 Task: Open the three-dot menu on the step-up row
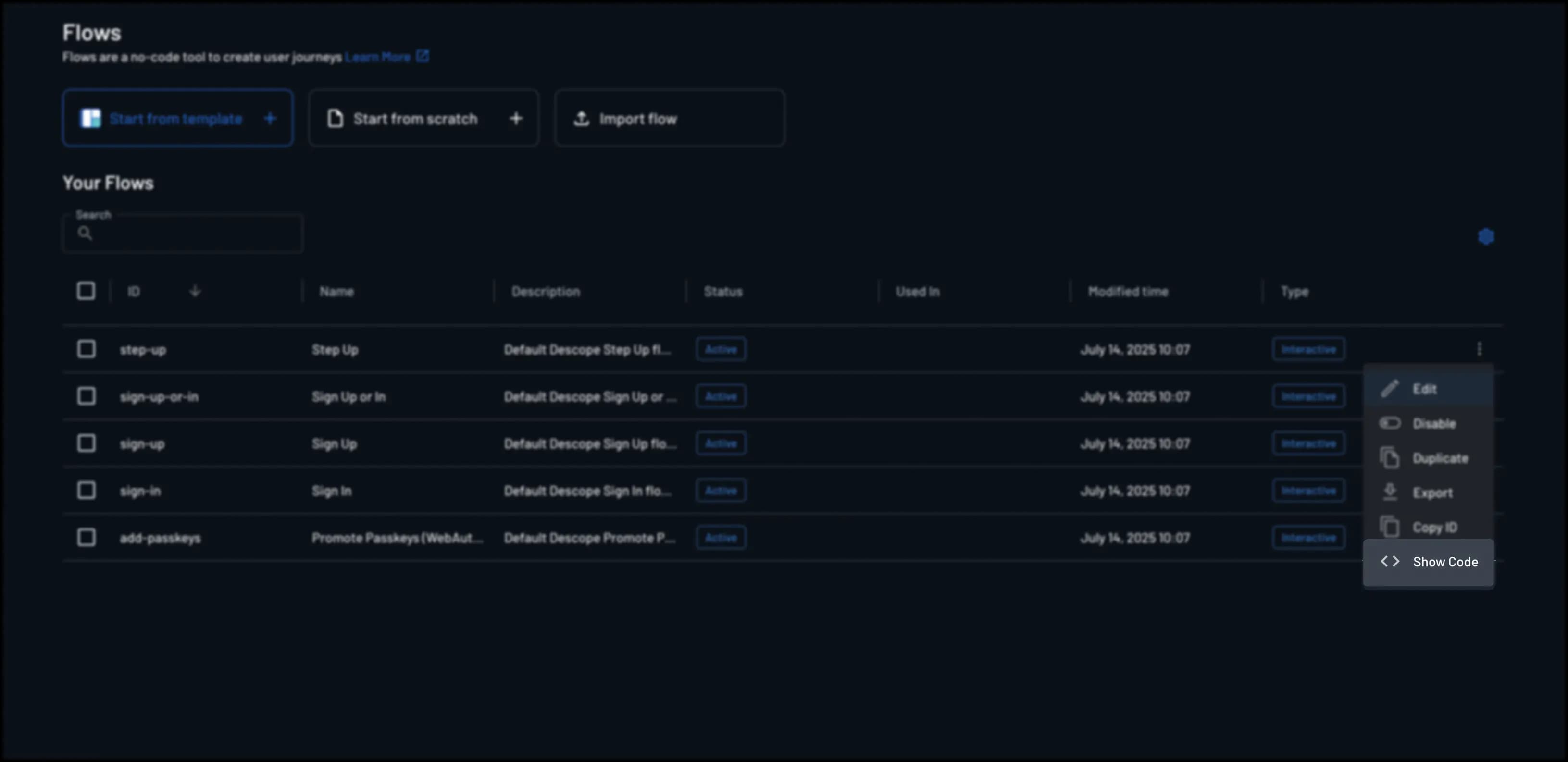(1481, 349)
